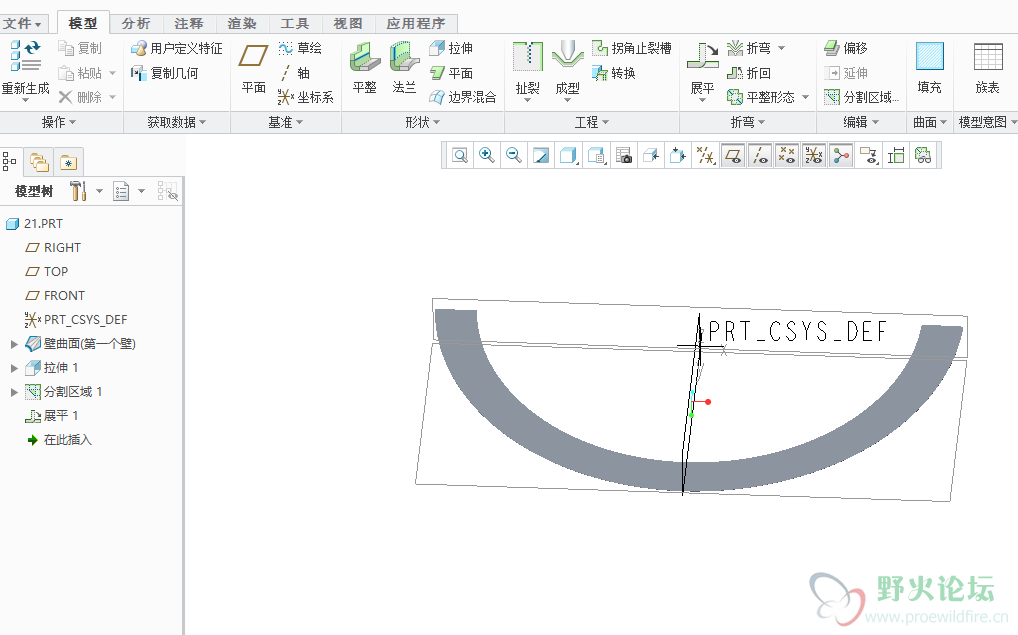Expand the 分割区域 1 tree node
The image size is (1018, 635).
click(x=14, y=392)
